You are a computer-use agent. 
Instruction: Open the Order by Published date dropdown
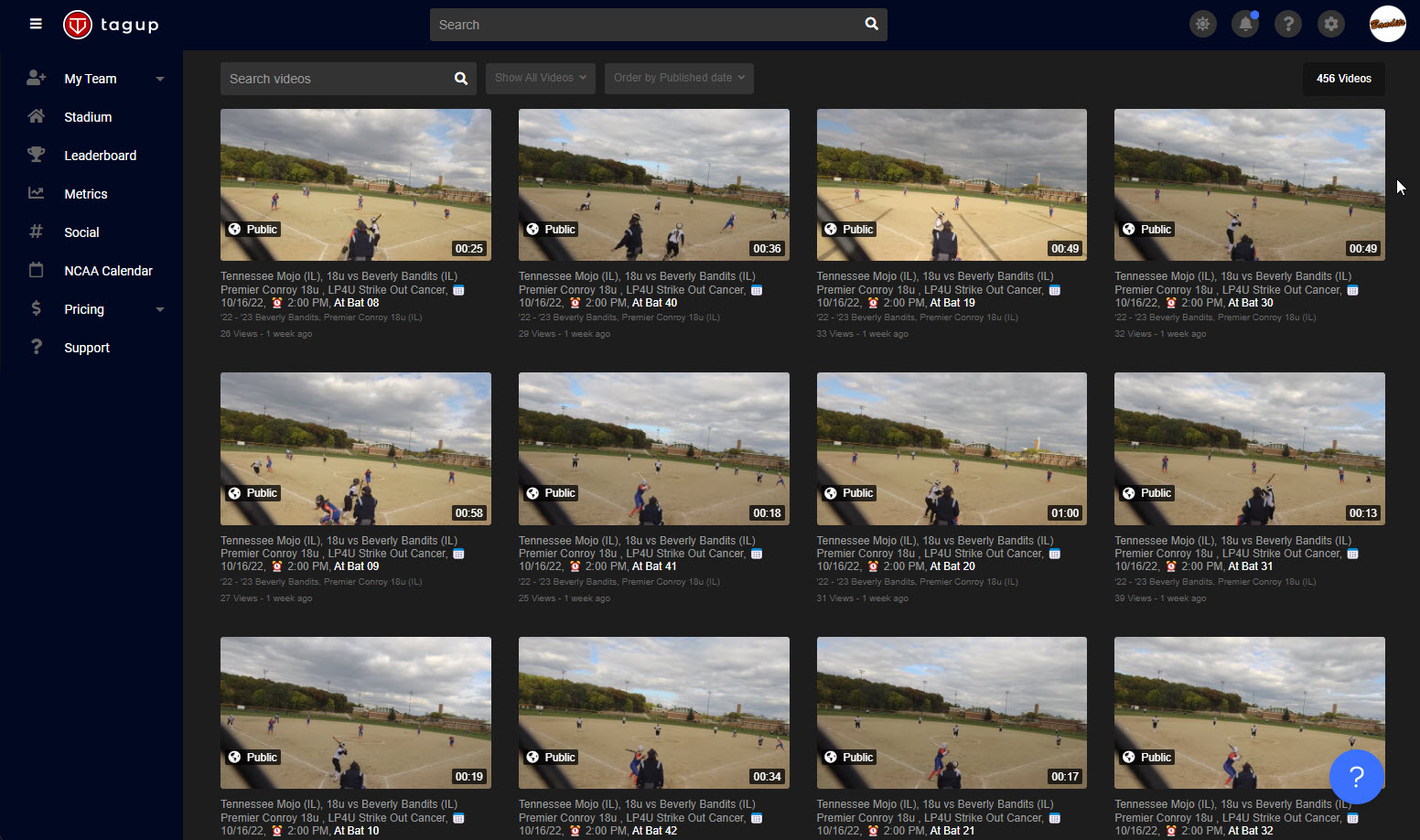678,78
